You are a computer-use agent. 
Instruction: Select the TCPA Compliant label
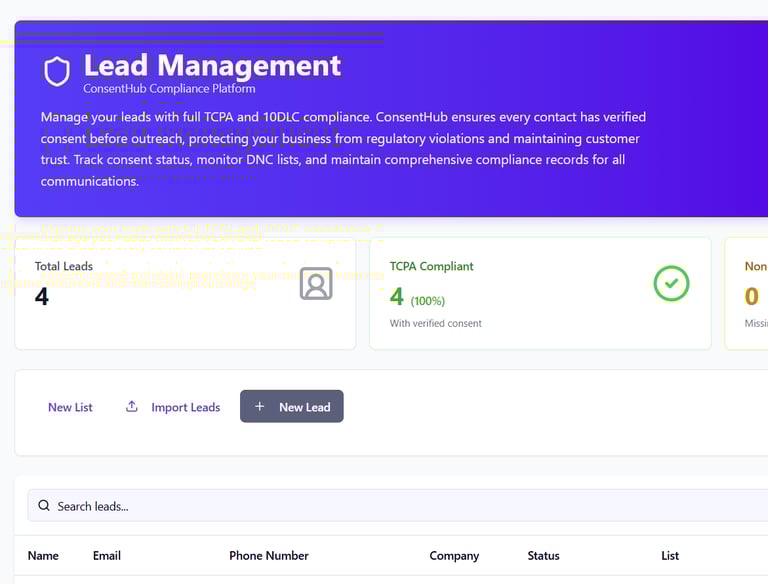[x=432, y=266]
